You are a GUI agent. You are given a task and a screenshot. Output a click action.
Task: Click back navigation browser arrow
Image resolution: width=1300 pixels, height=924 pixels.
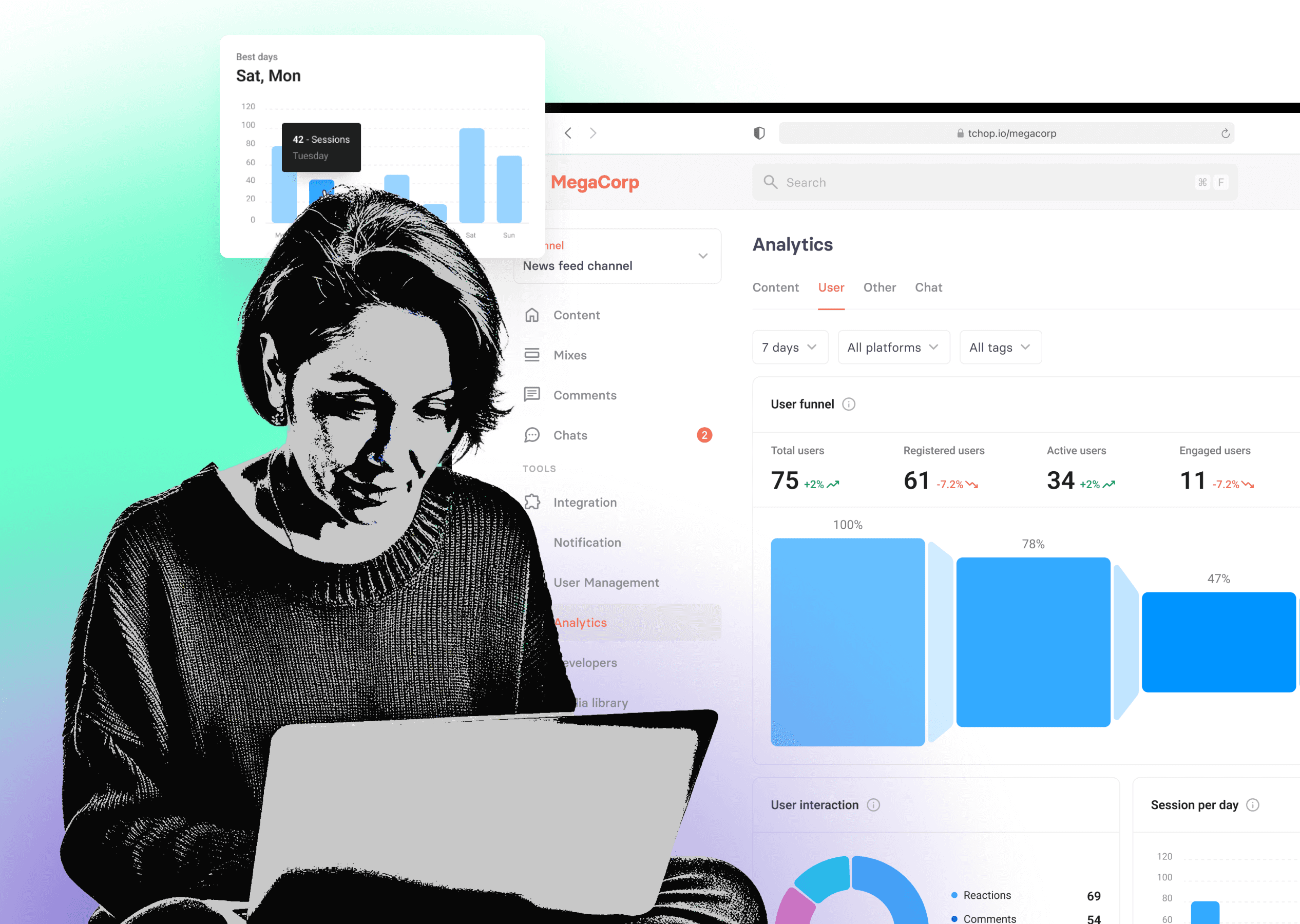(568, 133)
